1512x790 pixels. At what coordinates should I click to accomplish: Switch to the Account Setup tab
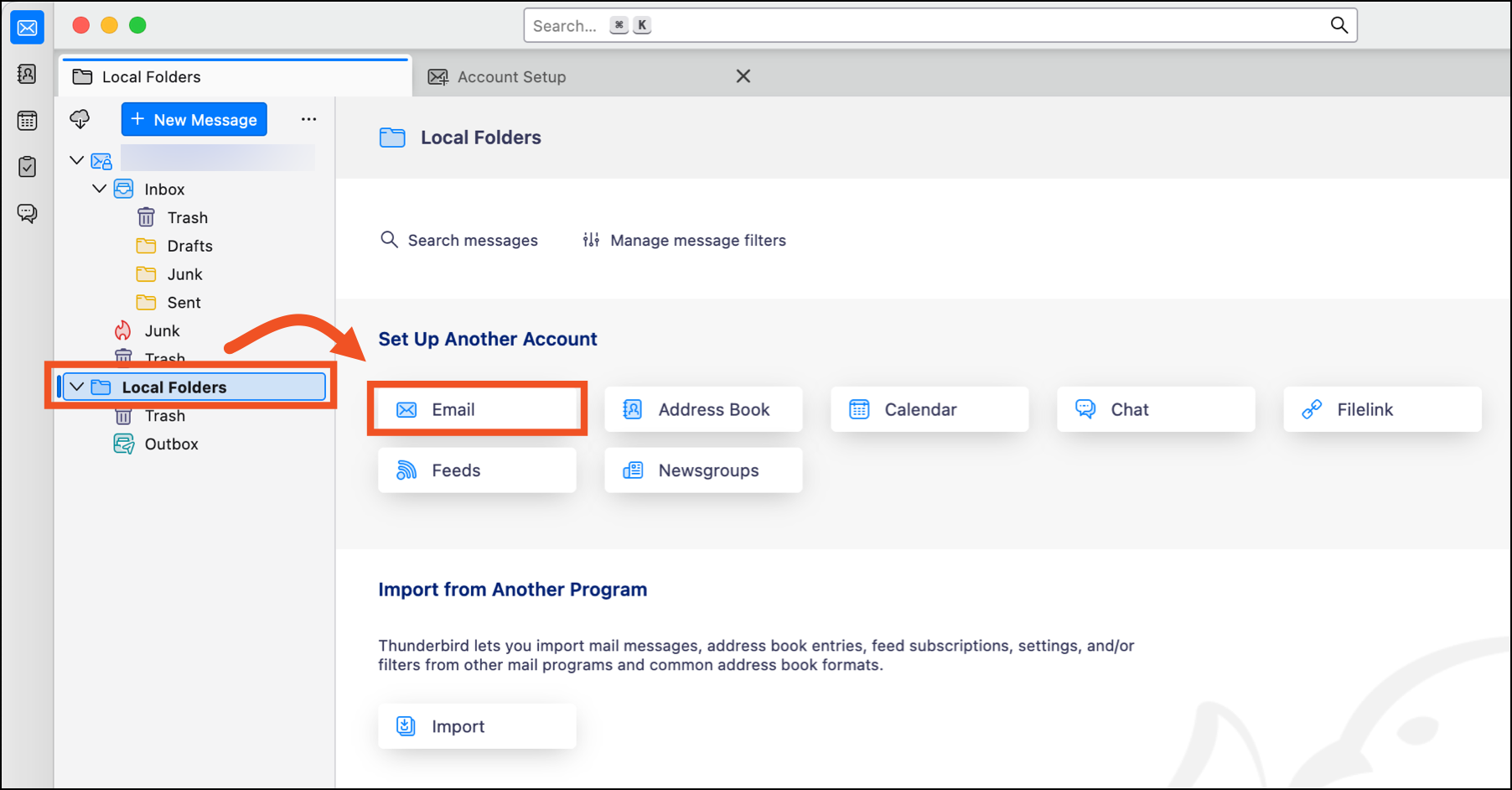(x=511, y=77)
